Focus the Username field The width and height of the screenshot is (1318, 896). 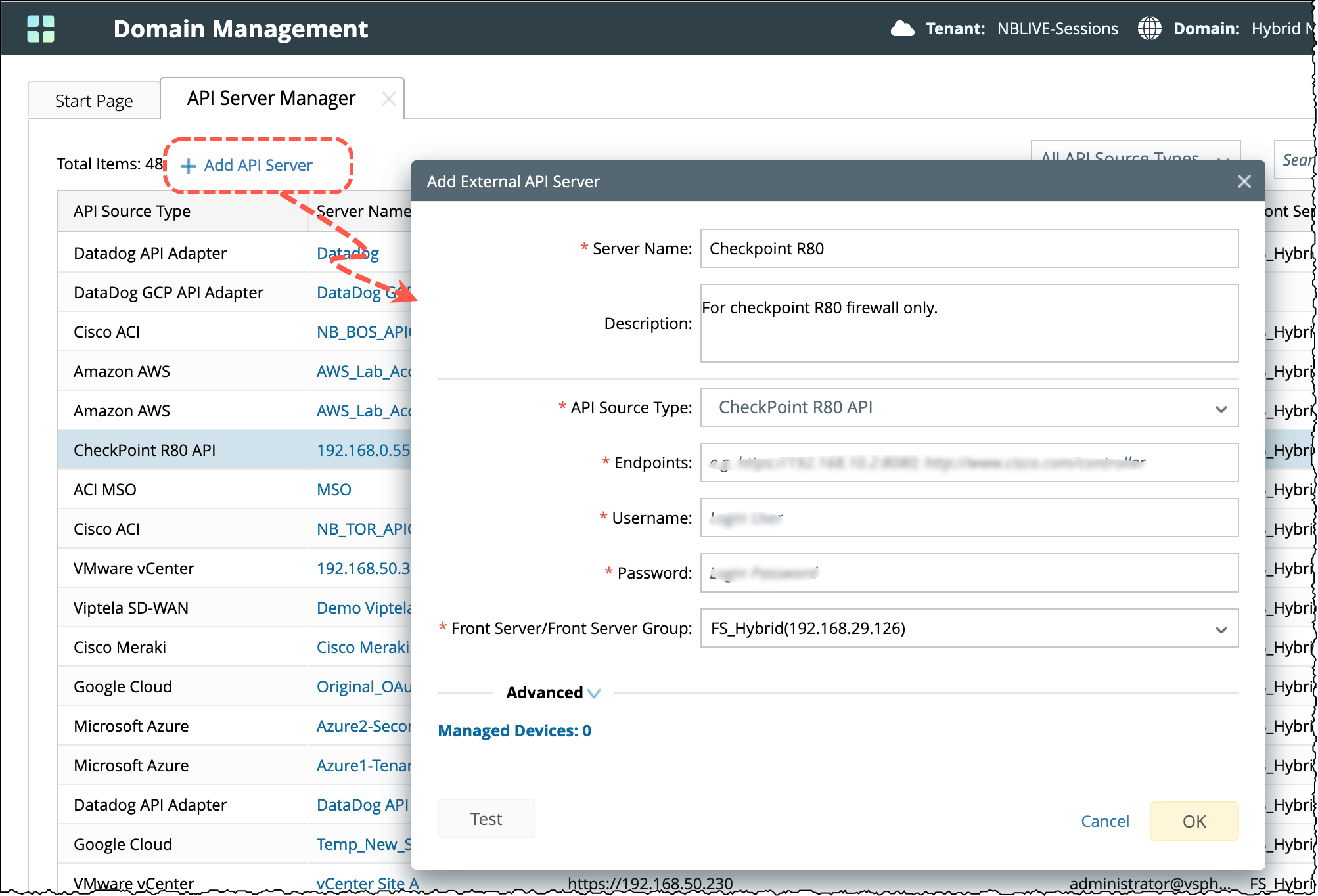click(969, 518)
